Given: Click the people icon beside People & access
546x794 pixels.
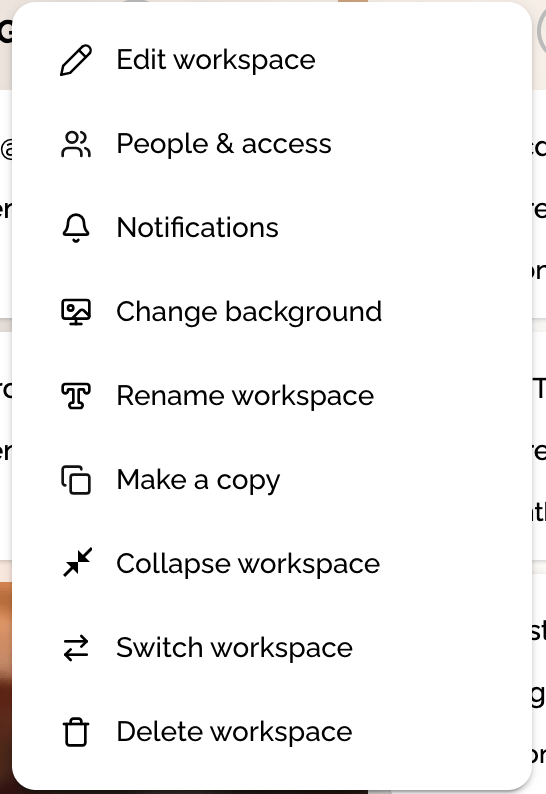Looking at the screenshot, I should [x=76, y=144].
